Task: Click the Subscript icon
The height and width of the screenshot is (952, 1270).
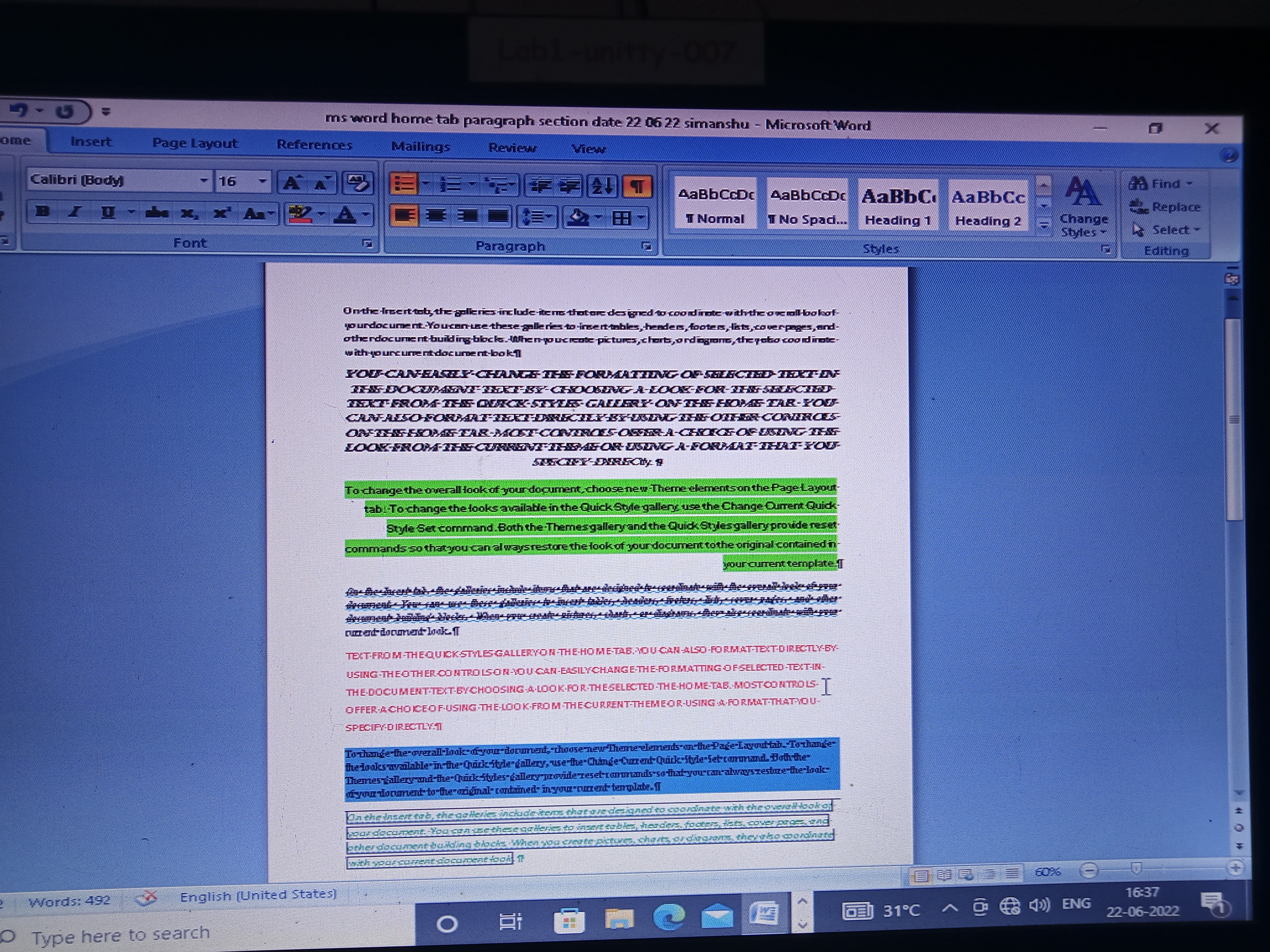Action: pyautogui.click(x=188, y=214)
